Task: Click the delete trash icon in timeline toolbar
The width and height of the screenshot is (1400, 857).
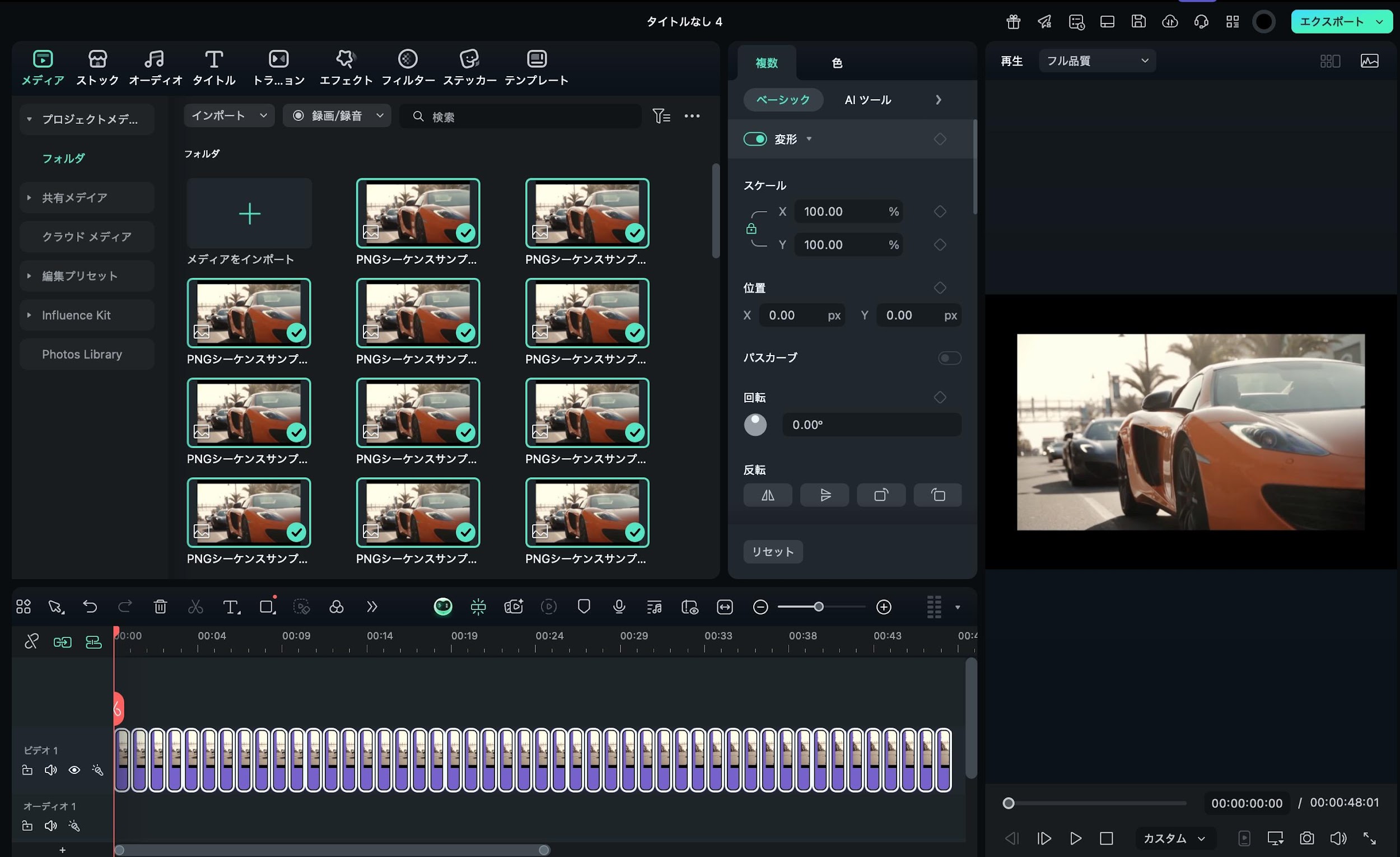Action: click(160, 607)
